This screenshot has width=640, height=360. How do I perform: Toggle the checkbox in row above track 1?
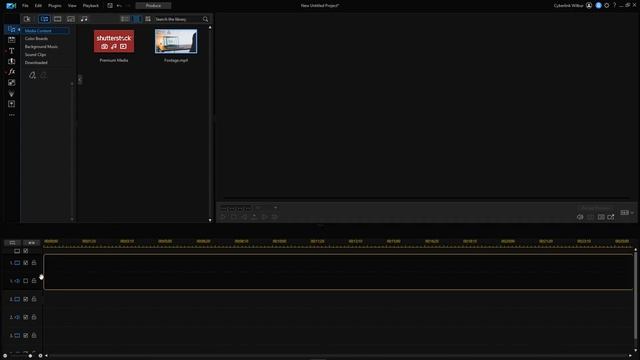pos(26,251)
